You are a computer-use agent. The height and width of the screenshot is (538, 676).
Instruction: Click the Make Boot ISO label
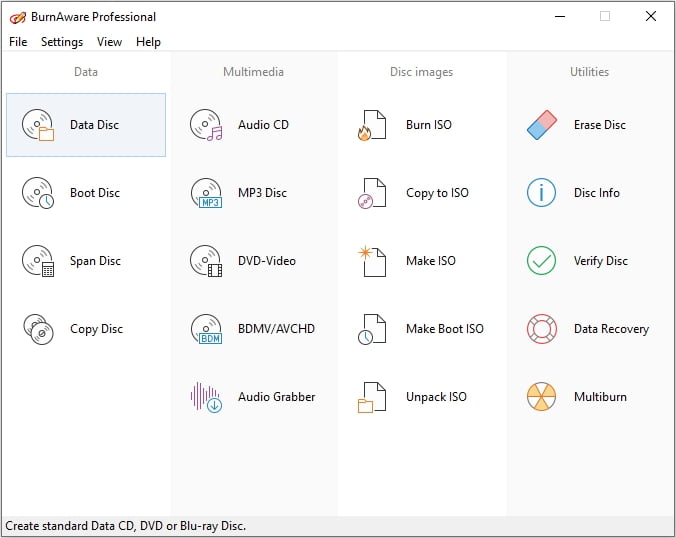pyautogui.click(x=444, y=329)
